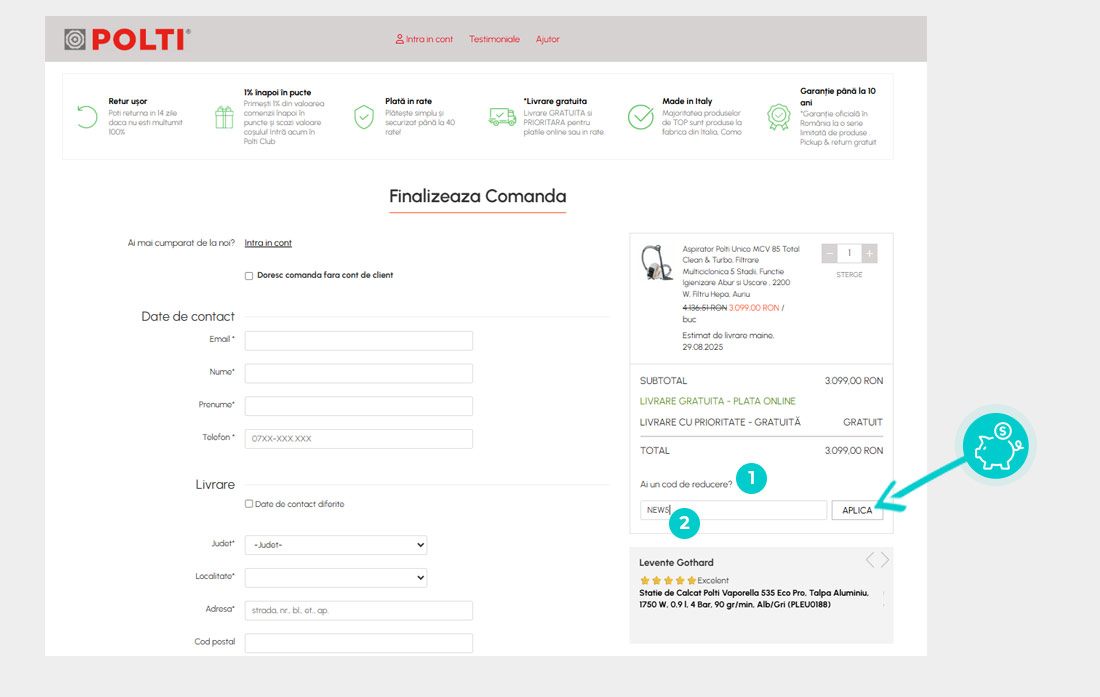Remove the product using STERGE
Image resolution: width=1100 pixels, height=697 pixels.
point(850,275)
